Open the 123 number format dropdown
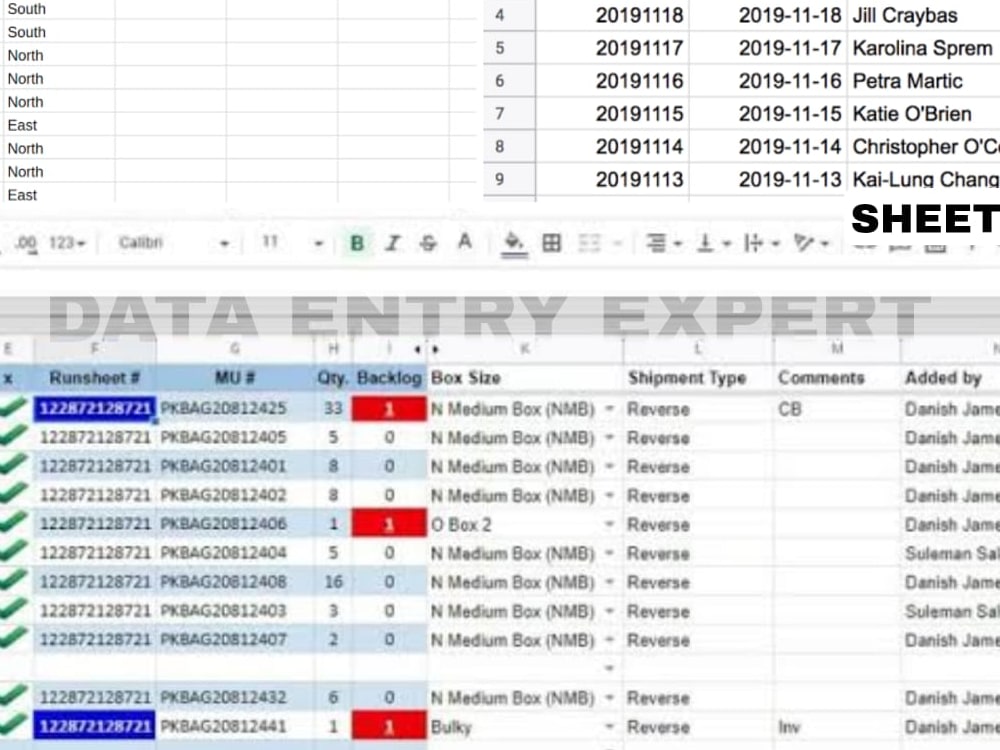 (x=67, y=243)
